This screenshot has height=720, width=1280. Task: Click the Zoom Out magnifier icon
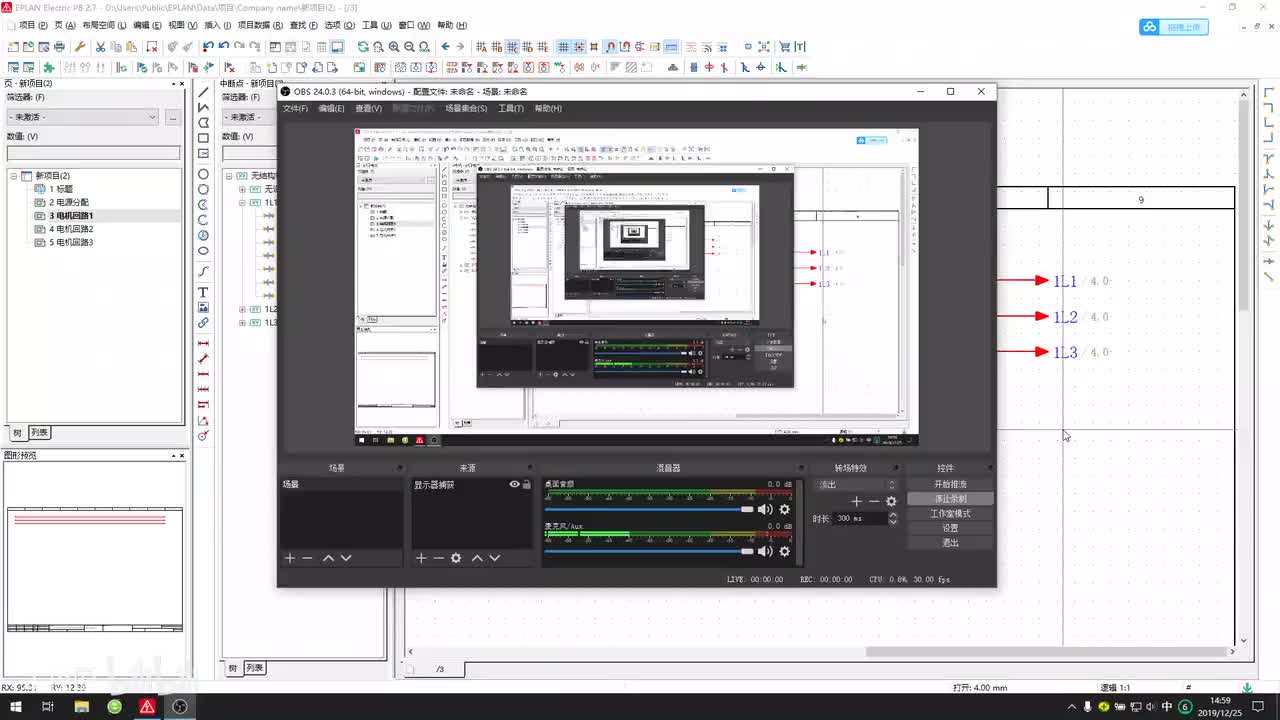[409, 47]
